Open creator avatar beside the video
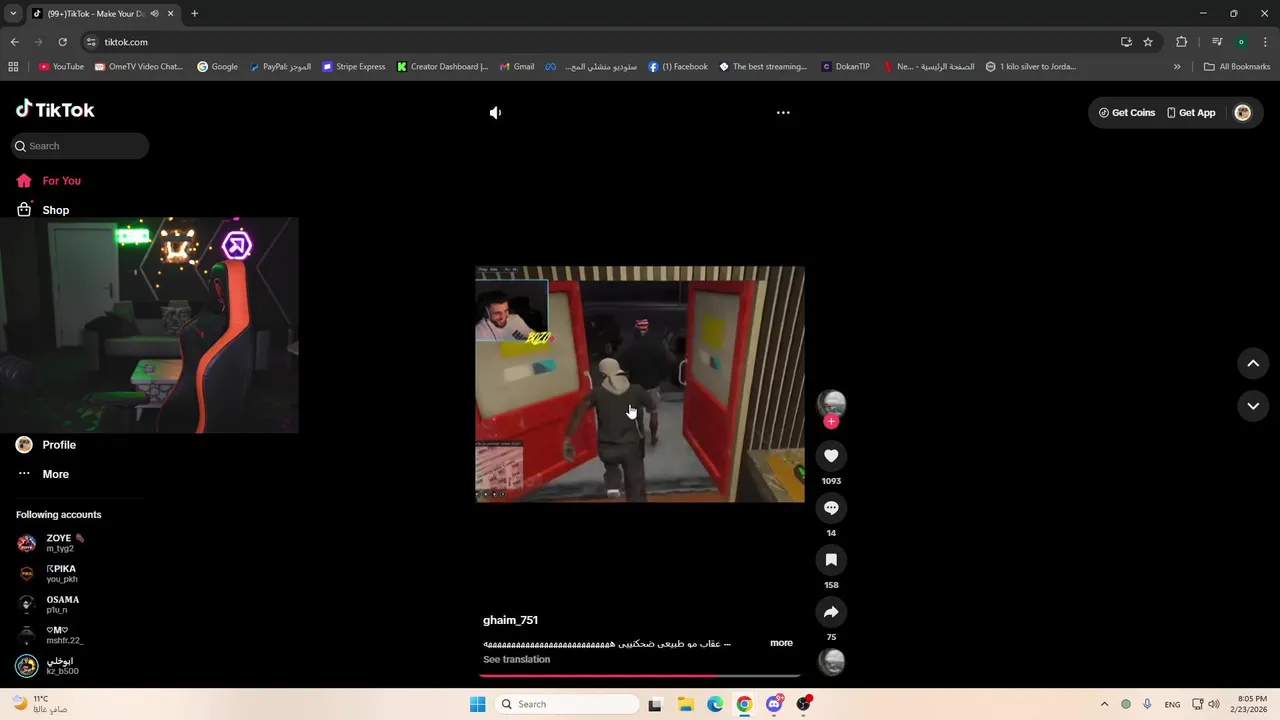The image size is (1280, 720). (831, 403)
